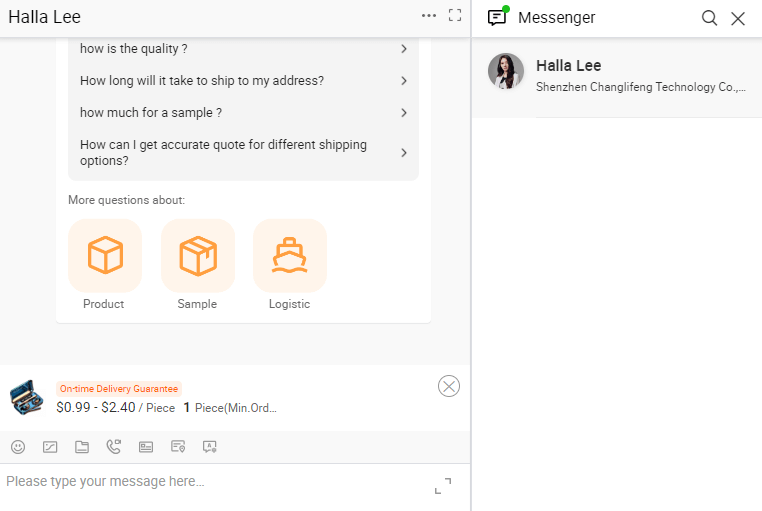Open the emoji picker
This screenshot has height=511, width=762.
[18, 447]
